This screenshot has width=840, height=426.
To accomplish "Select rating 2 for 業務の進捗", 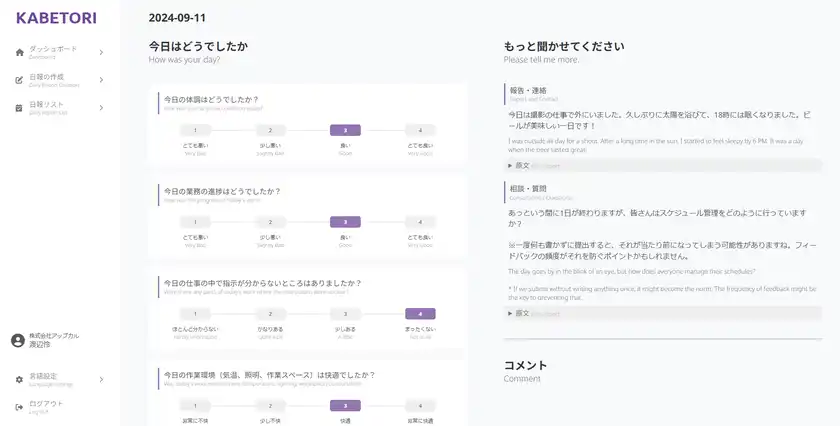I will (x=271, y=222).
